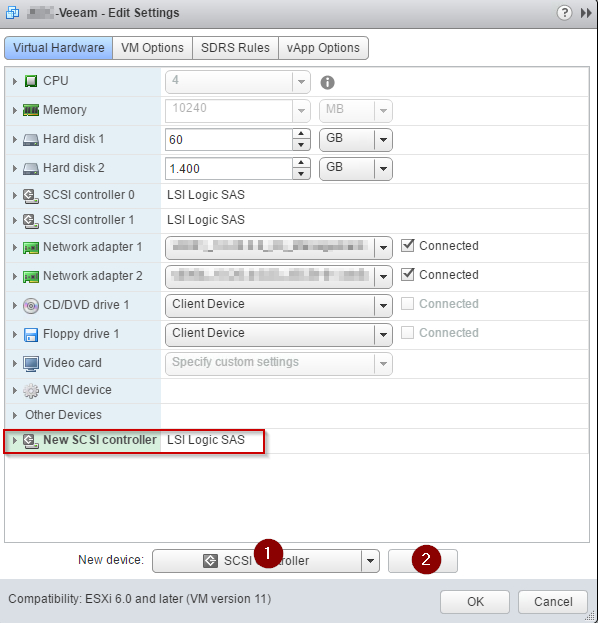598x623 pixels.
Task: Increase Hard disk 1 size with up arrow
Action: [x=301, y=134]
